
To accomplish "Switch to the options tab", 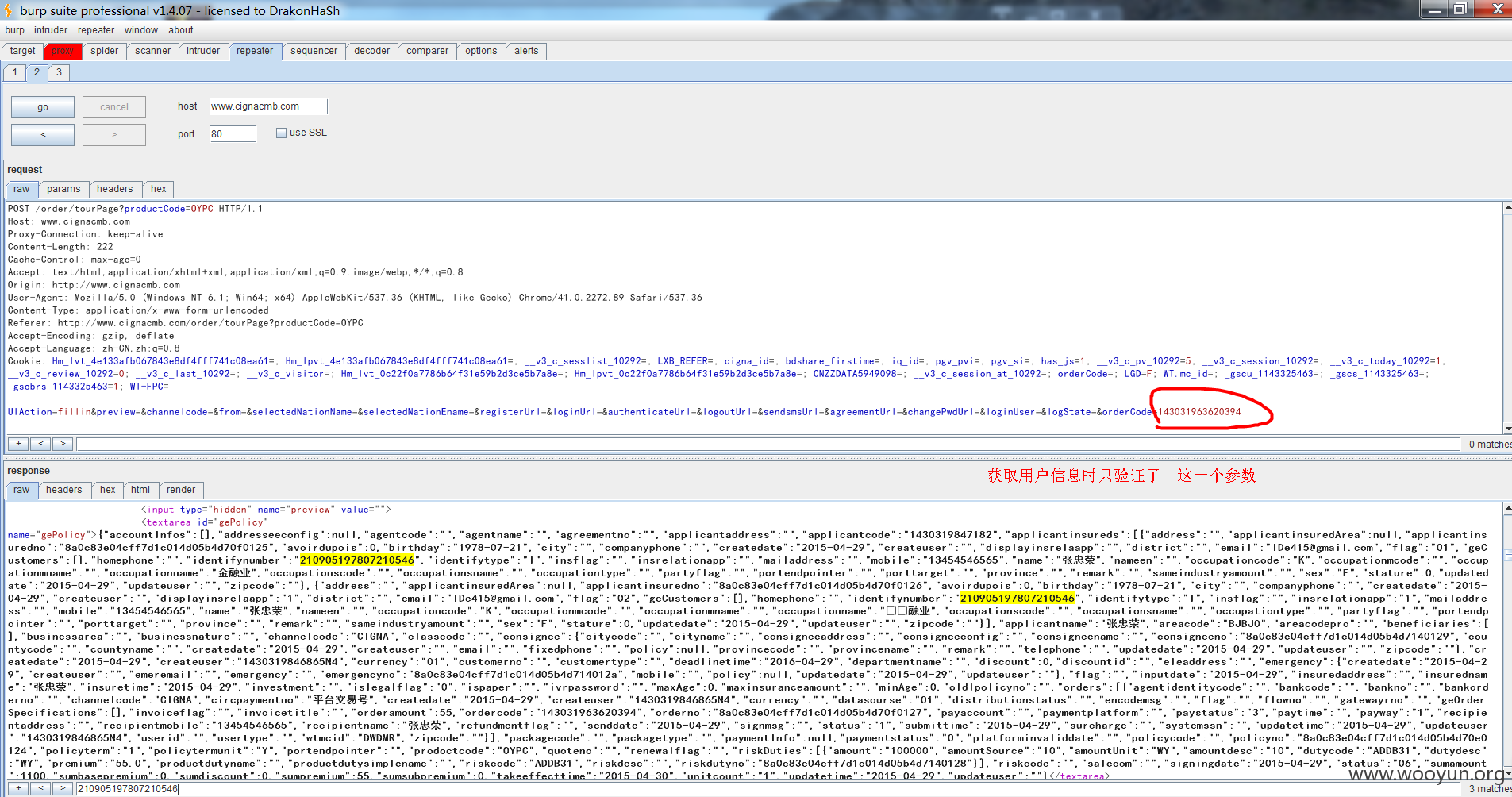I will 481,51.
